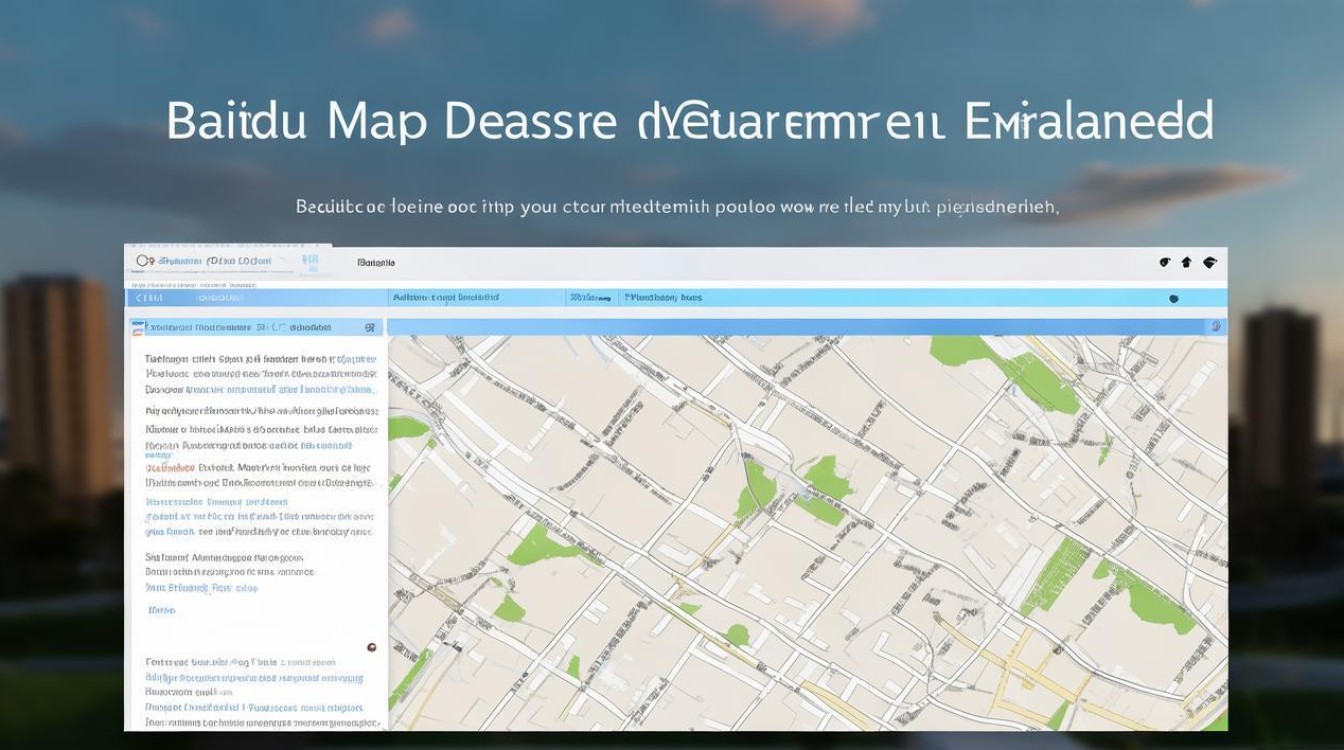This screenshot has width=1344, height=750.
Task: Click the short blue "Marbo" link in the sidebar
Action: [160, 609]
